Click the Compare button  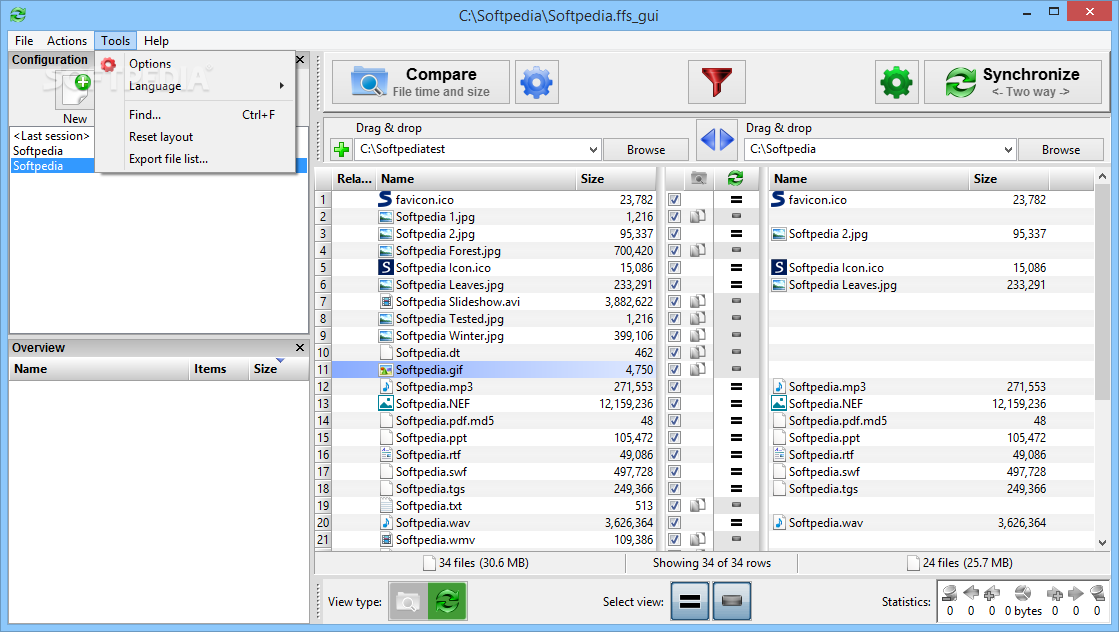point(421,82)
